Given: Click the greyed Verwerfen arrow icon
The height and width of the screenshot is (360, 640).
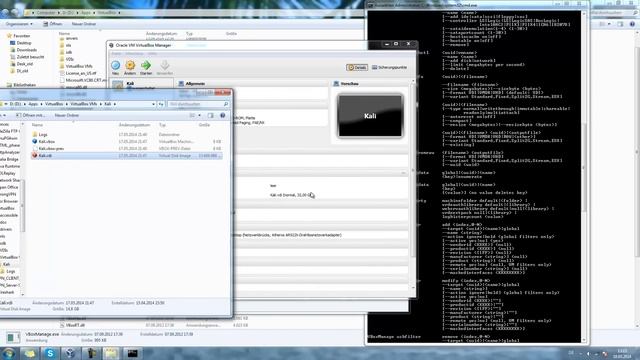Looking at the screenshot, I should pos(164,66).
